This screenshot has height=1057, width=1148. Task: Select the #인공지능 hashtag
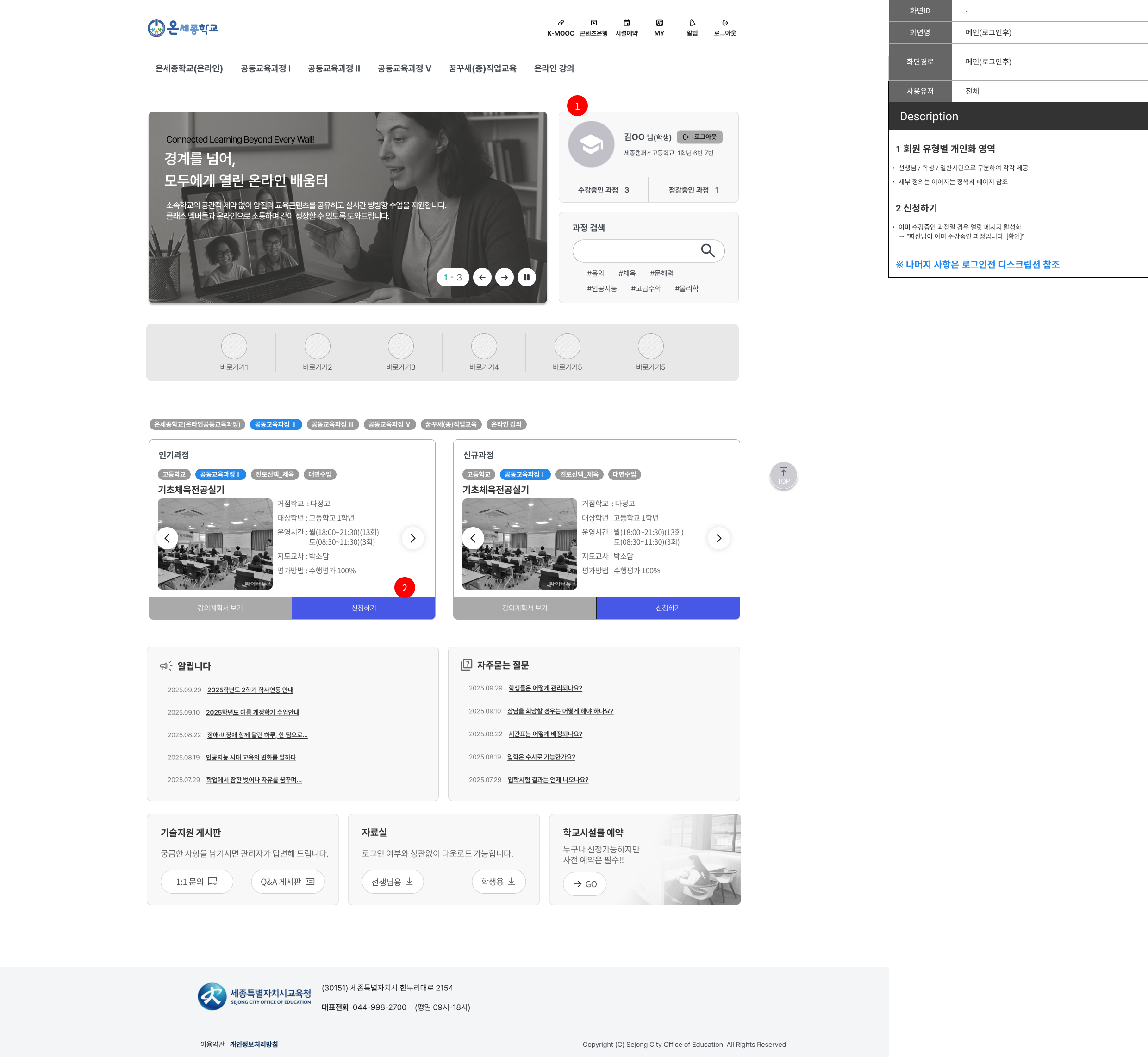click(x=602, y=288)
